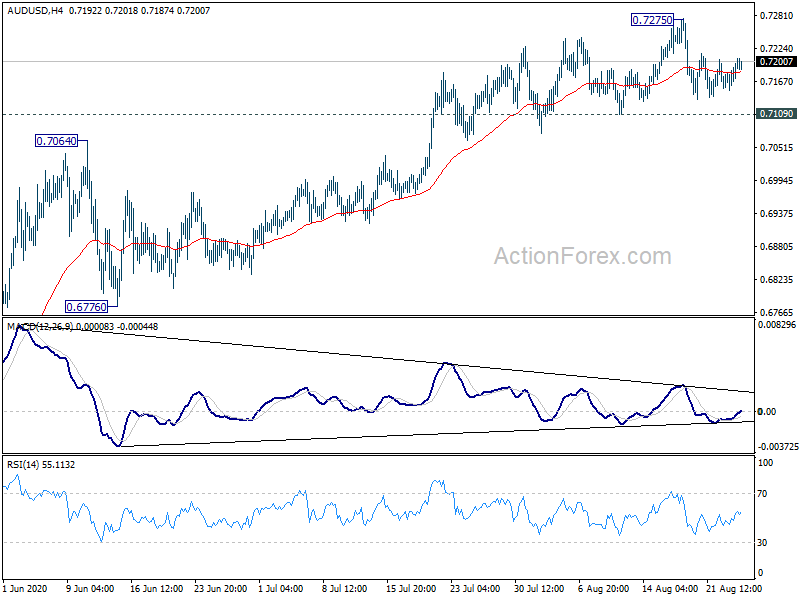Click the MACD(12,26,9) indicator label
This screenshot has height=600, width=800.
[40, 327]
